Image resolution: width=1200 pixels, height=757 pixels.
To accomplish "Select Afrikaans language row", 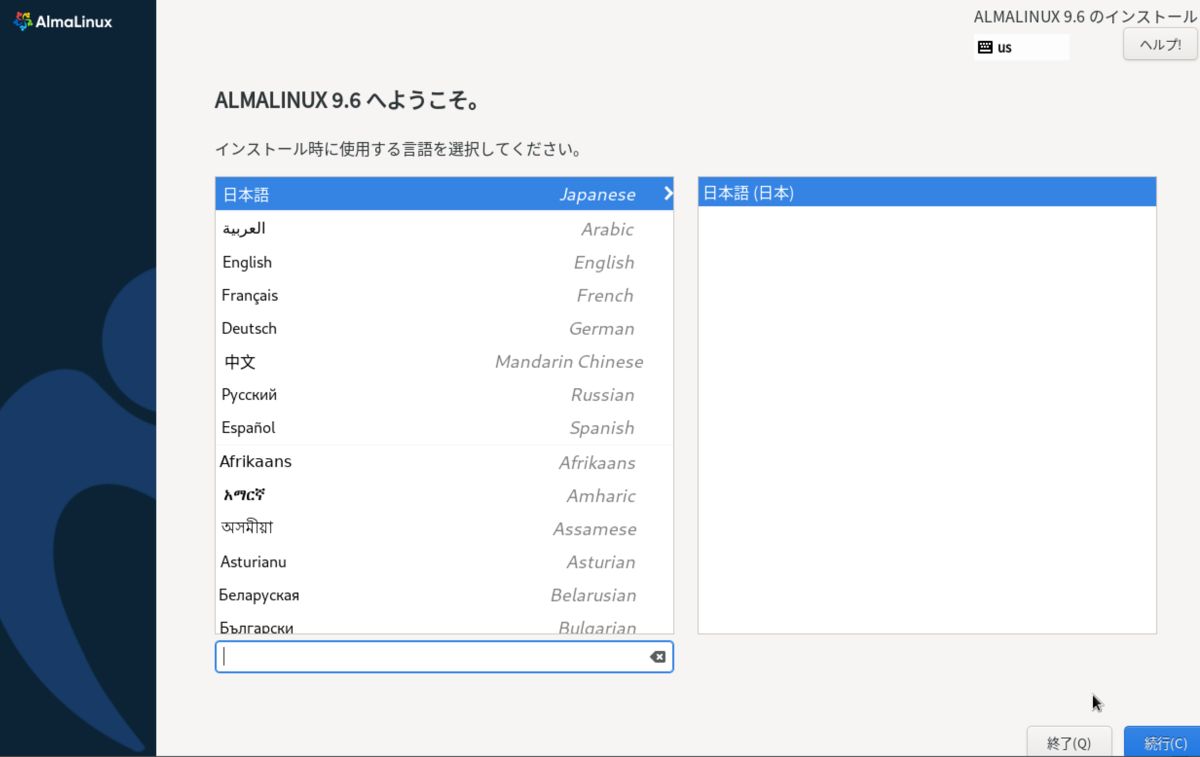I will point(444,462).
